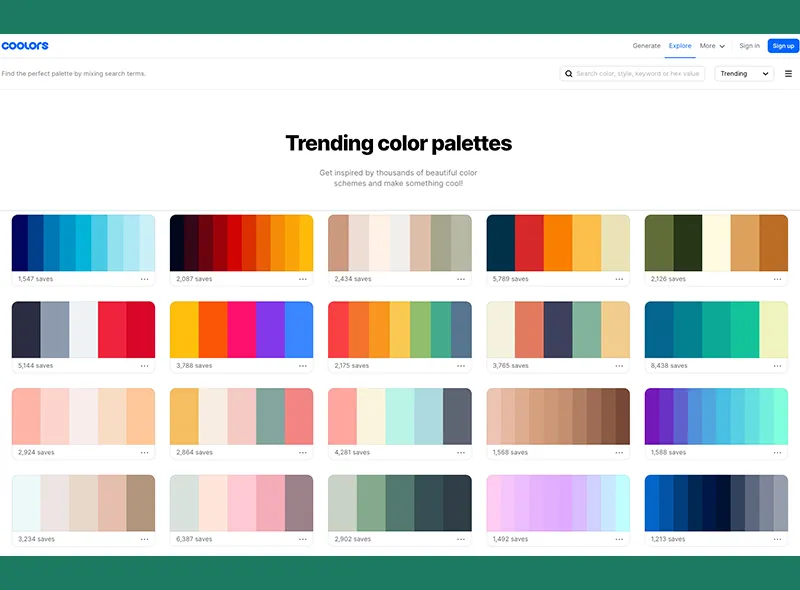Image resolution: width=800 pixels, height=590 pixels.
Task: Expand the More menu in the navigation
Action: [x=712, y=46]
